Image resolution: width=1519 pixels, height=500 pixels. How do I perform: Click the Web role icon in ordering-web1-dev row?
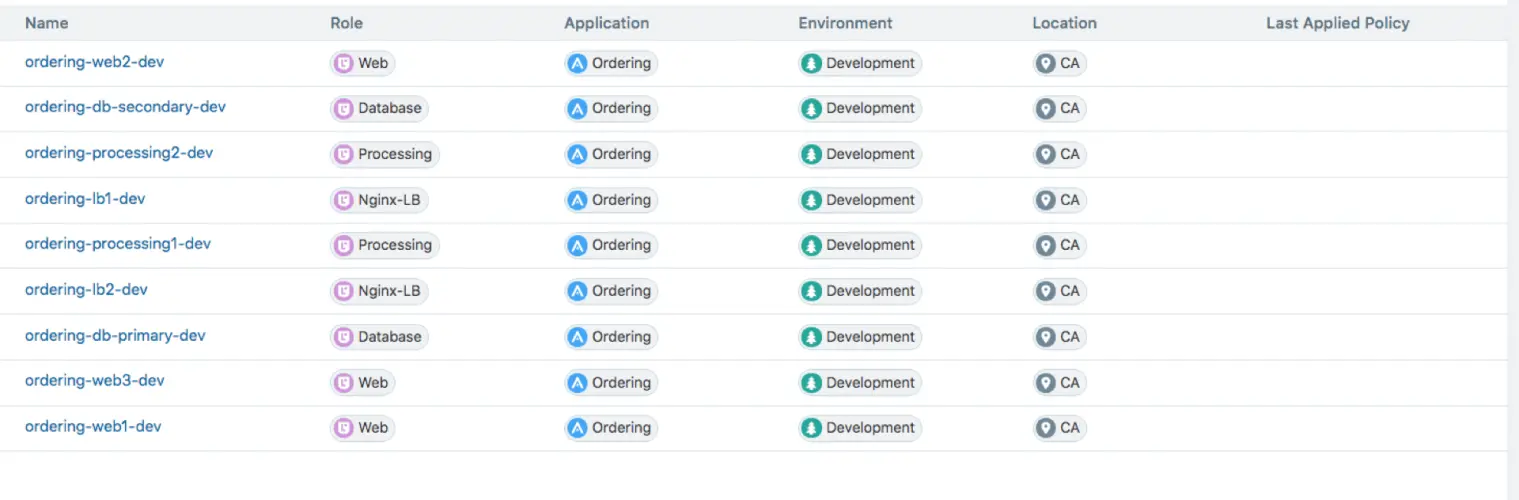(344, 428)
